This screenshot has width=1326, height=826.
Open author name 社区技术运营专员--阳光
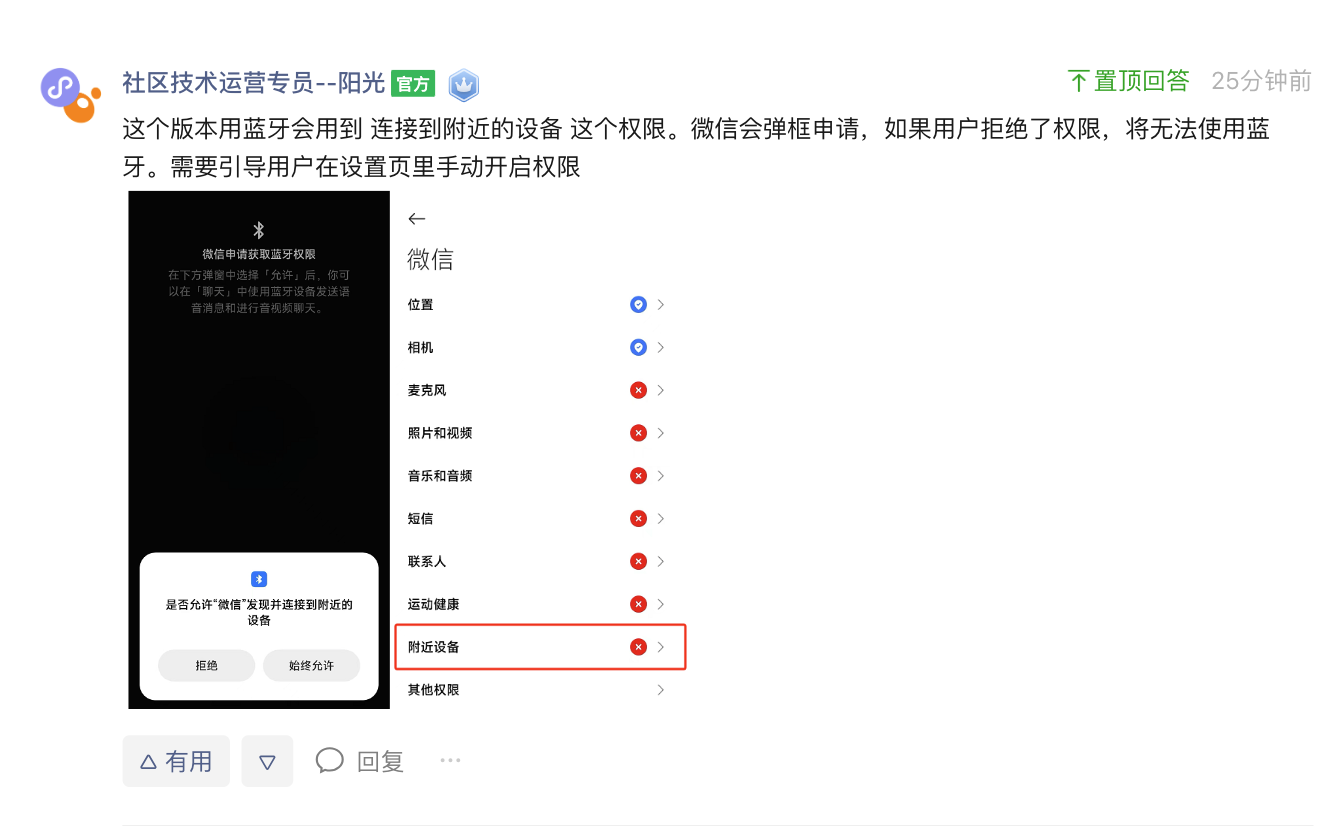coord(254,83)
